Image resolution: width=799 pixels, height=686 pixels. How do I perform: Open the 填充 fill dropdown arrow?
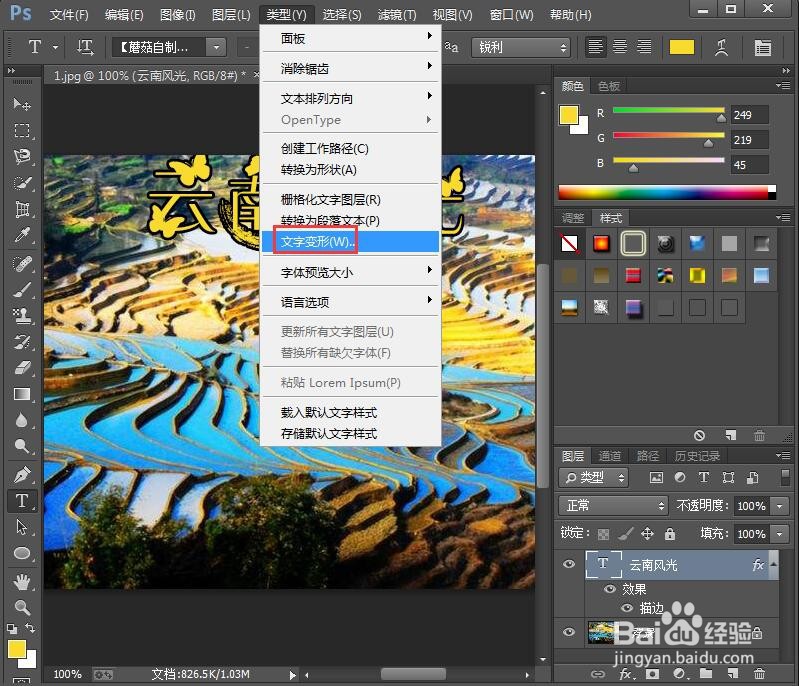point(780,534)
